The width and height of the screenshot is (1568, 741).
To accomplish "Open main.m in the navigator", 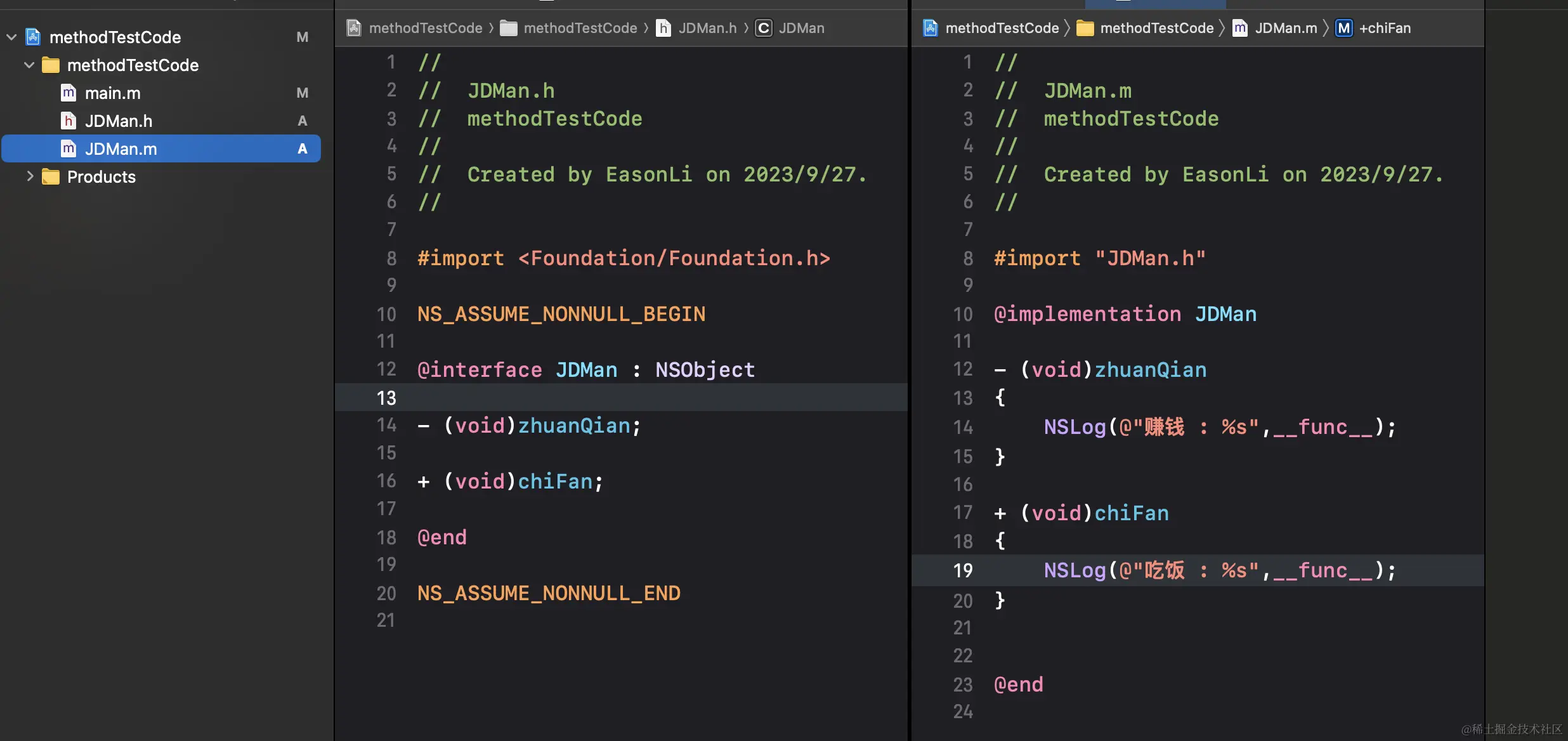I will (x=113, y=93).
